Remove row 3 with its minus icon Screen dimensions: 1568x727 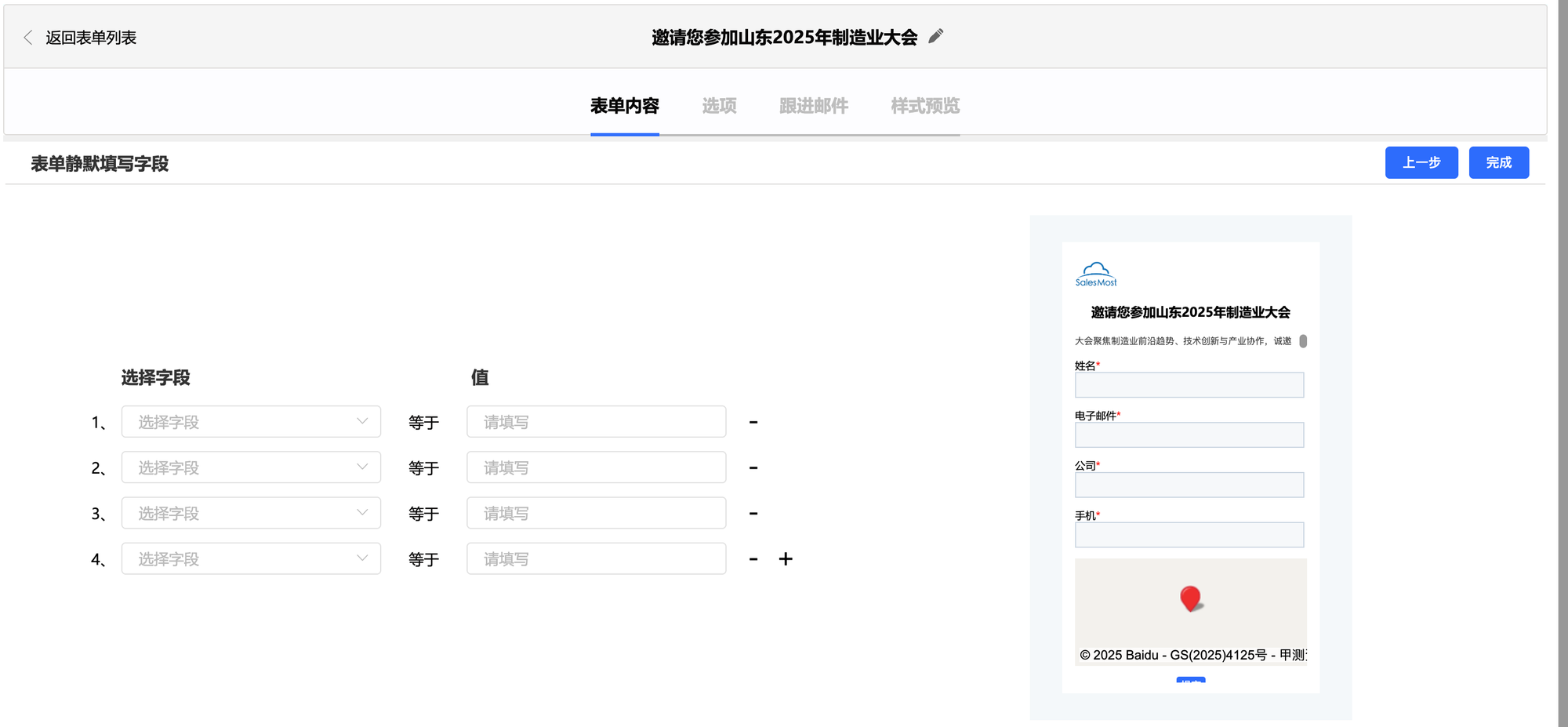[753, 514]
